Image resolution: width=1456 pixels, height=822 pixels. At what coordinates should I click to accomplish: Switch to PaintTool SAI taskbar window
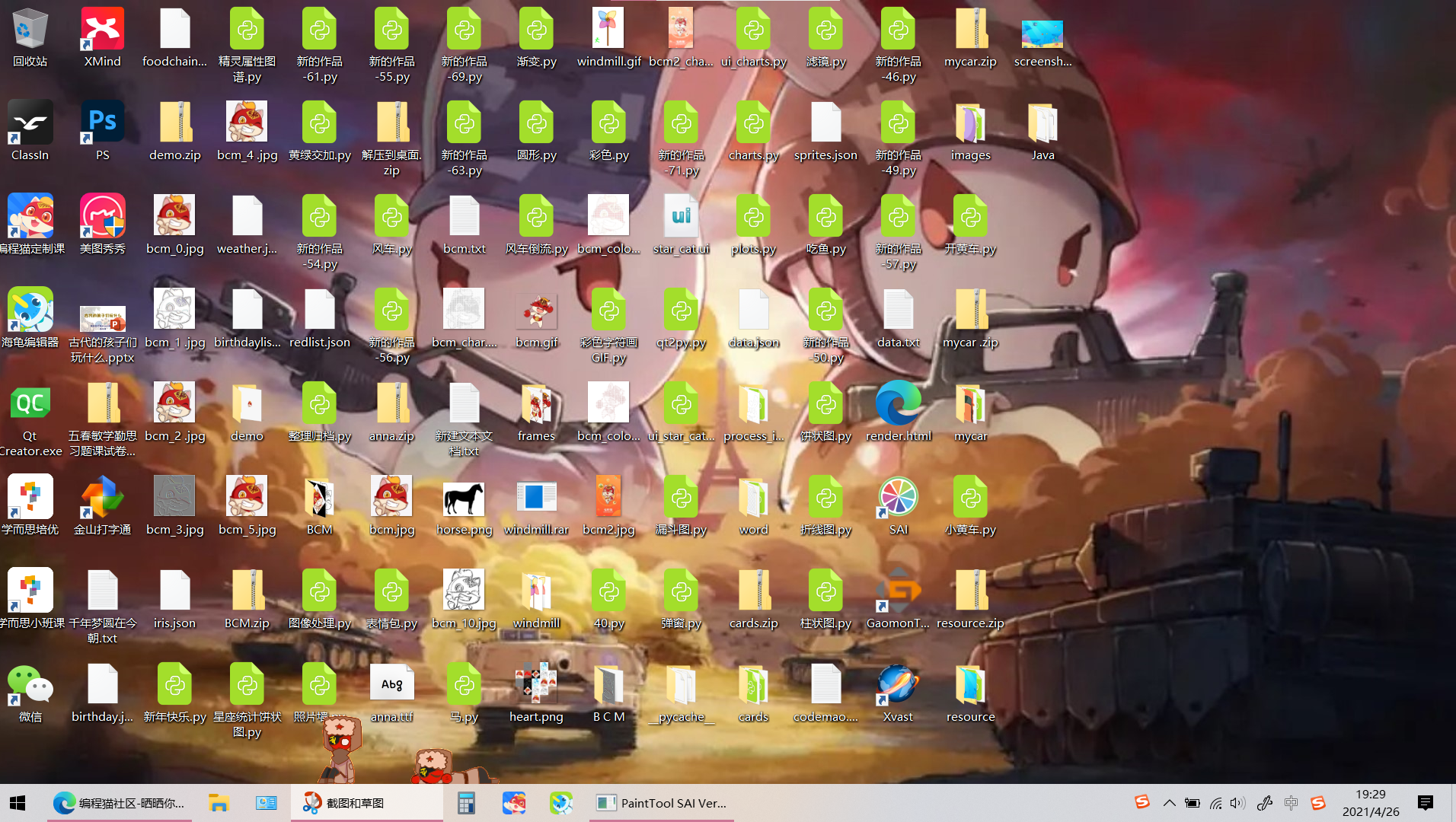(x=661, y=803)
